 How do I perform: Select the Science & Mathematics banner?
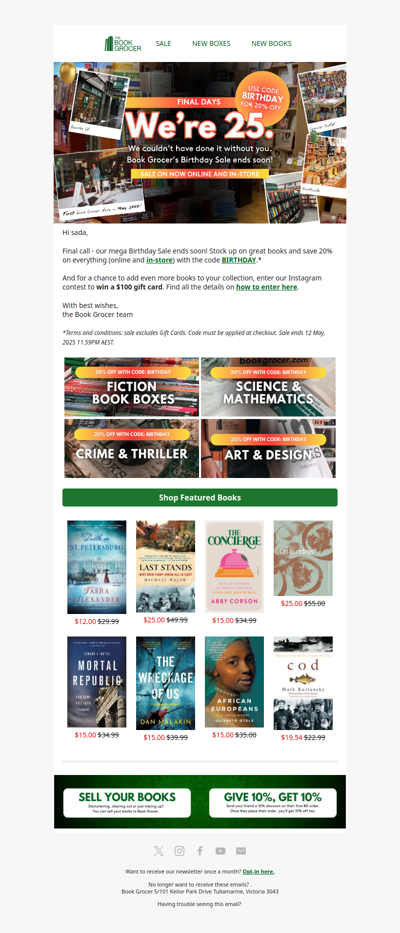click(268, 387)
